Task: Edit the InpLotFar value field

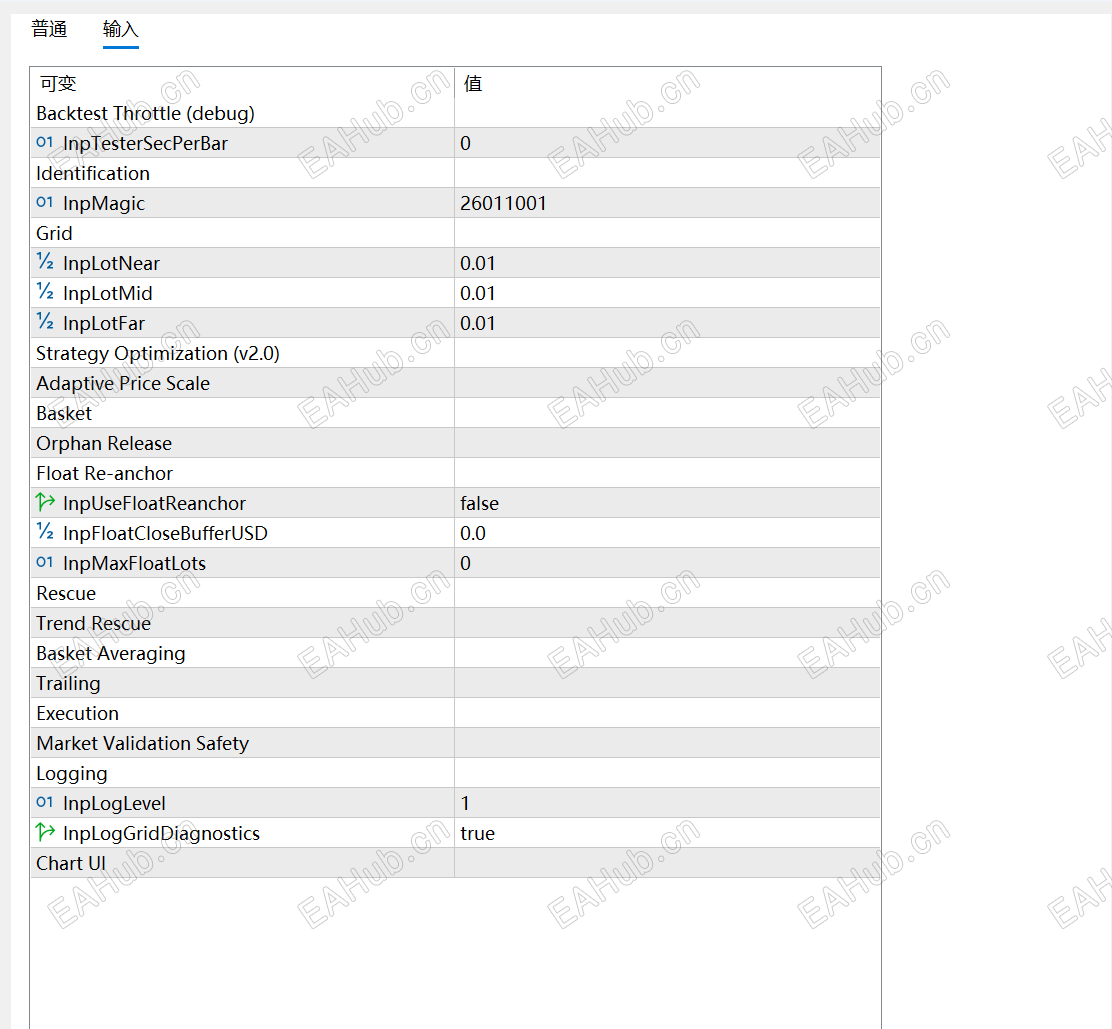Action: point(667,323)
